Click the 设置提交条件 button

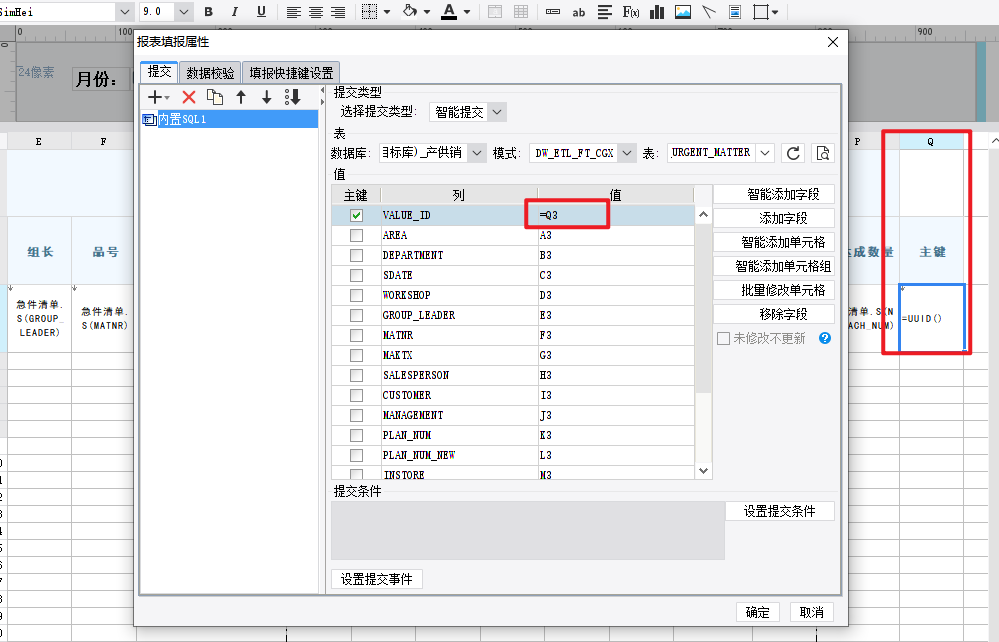(780, 511)
